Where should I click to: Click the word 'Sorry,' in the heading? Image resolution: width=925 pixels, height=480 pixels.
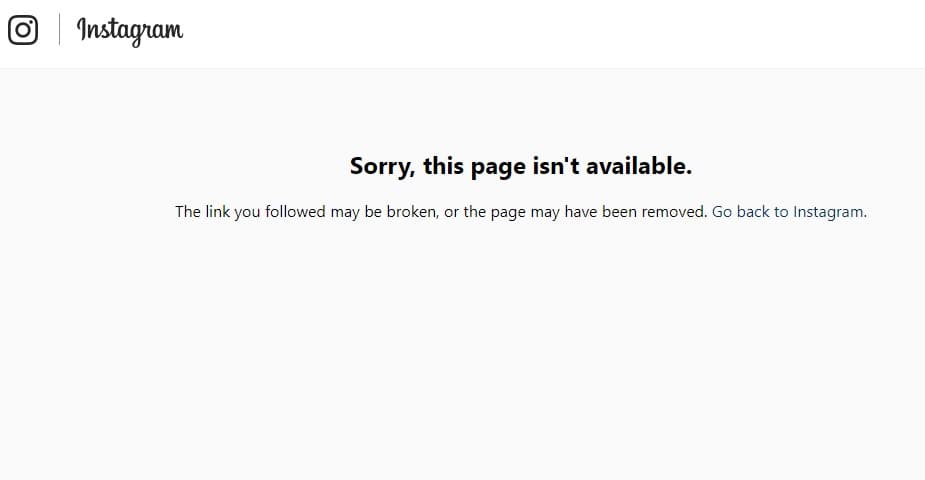coord(382,167)
